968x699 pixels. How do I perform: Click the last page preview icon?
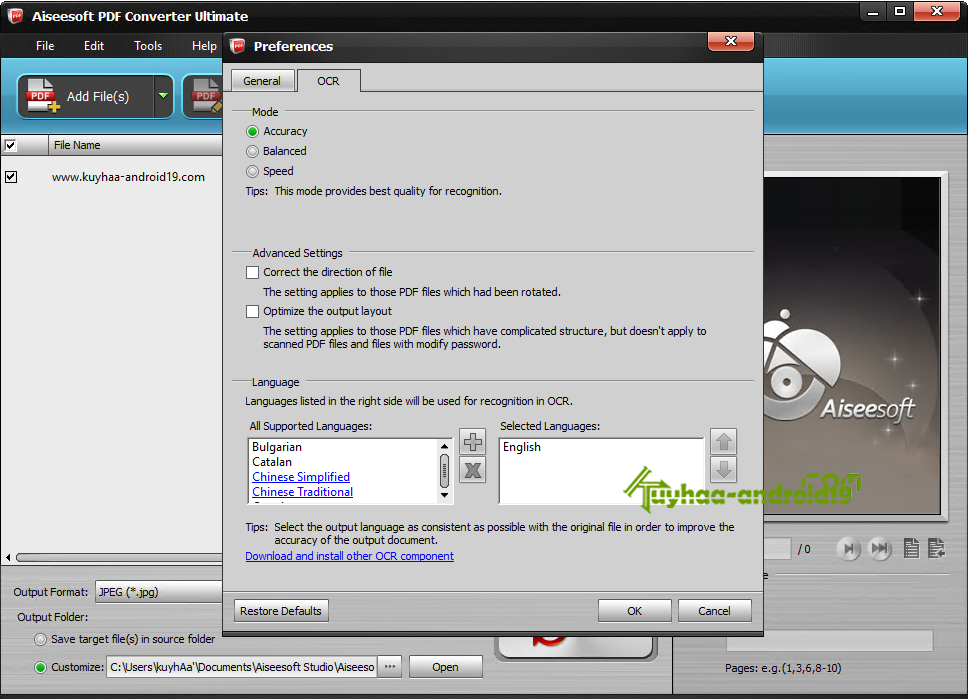coord(880,548)
